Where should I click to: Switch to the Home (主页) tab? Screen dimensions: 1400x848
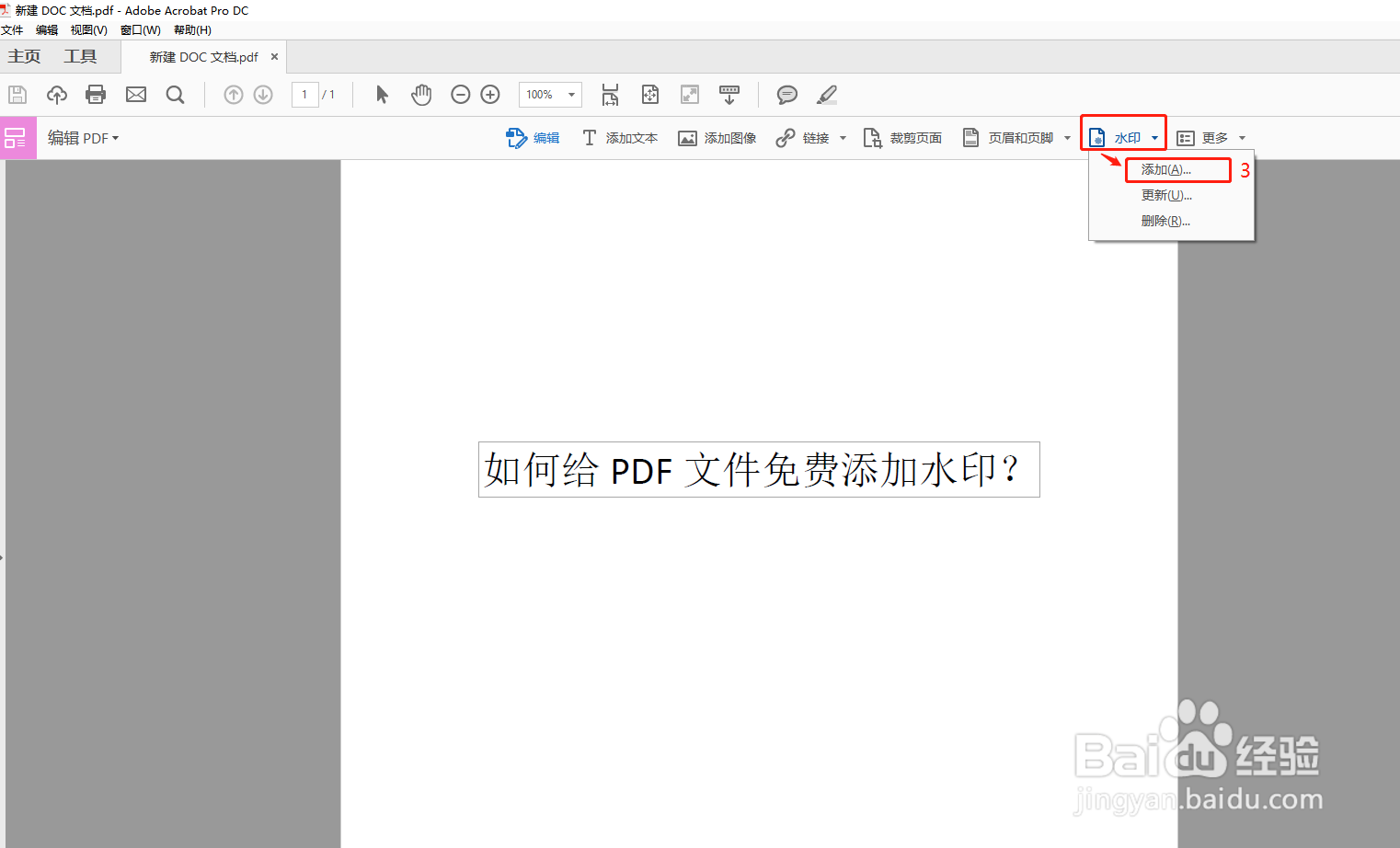[x=24, y=57]
